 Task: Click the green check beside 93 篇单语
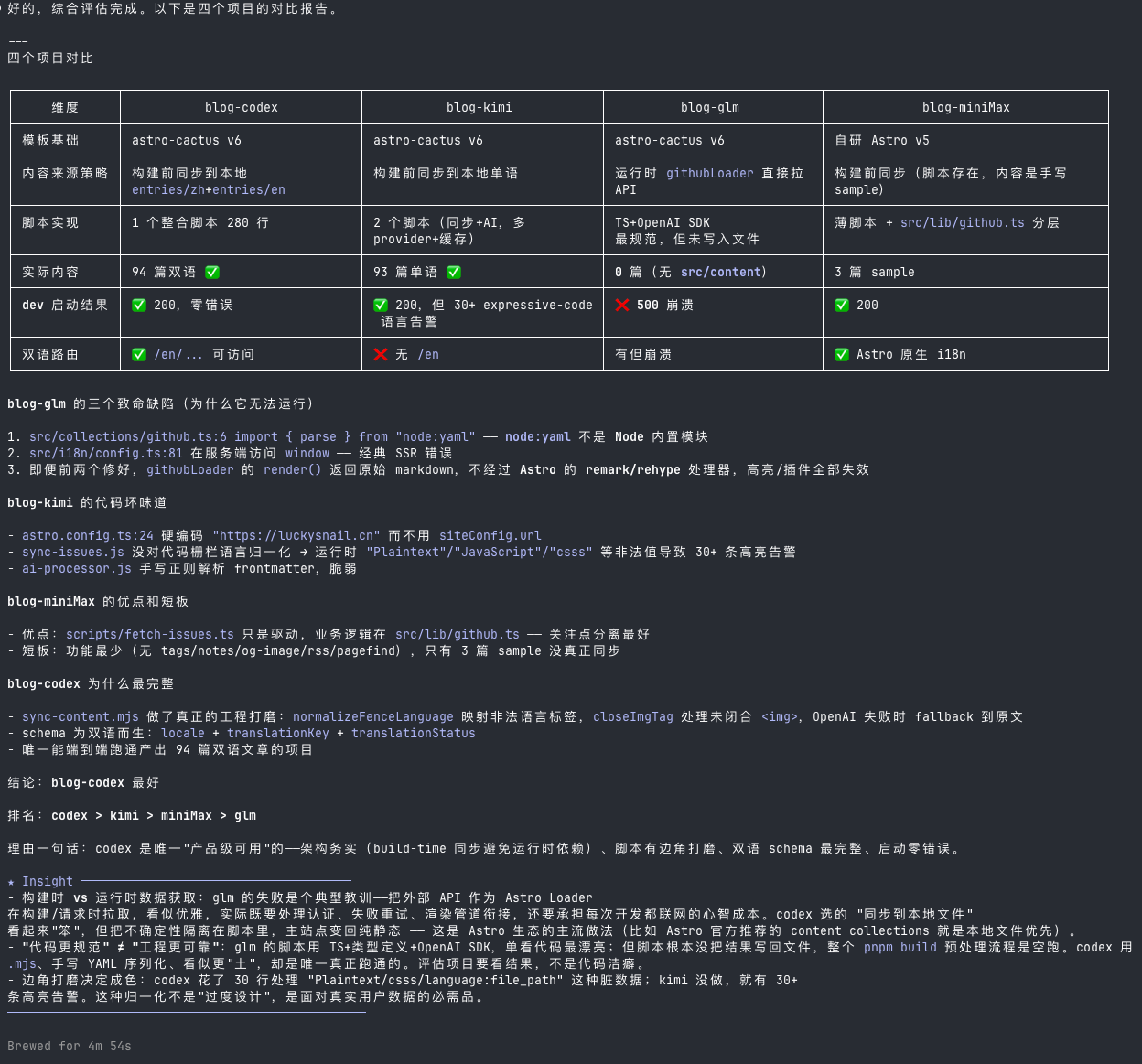pyautogui.click(x=454, y=272)
